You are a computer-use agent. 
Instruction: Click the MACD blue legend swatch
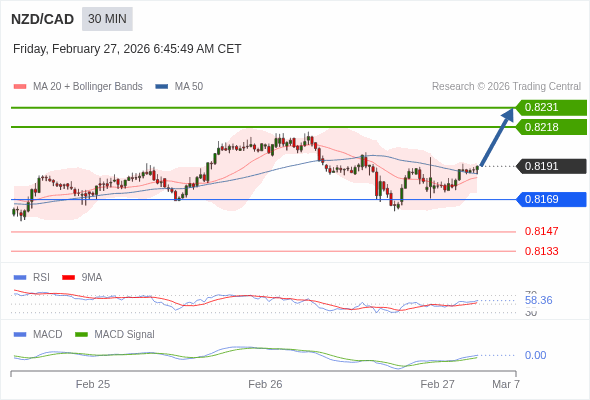[x=20, y=335]
